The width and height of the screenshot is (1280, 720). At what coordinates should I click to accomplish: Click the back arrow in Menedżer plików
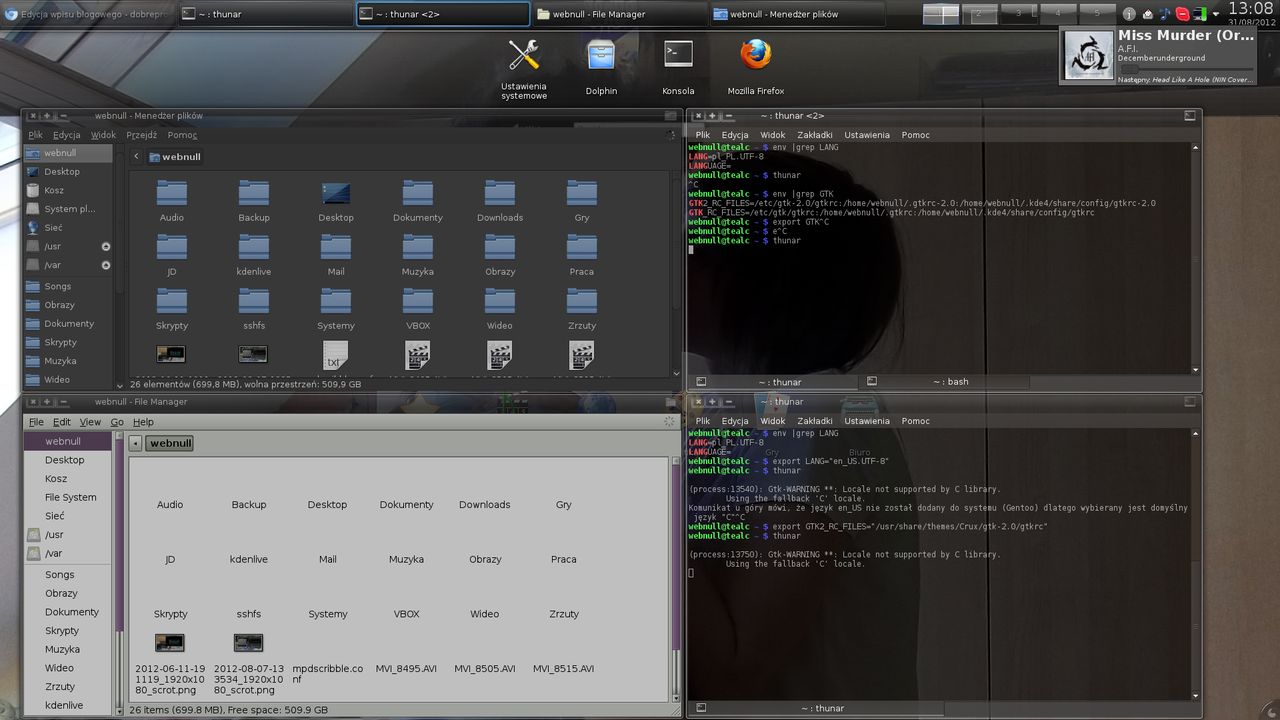click(136, 156)
